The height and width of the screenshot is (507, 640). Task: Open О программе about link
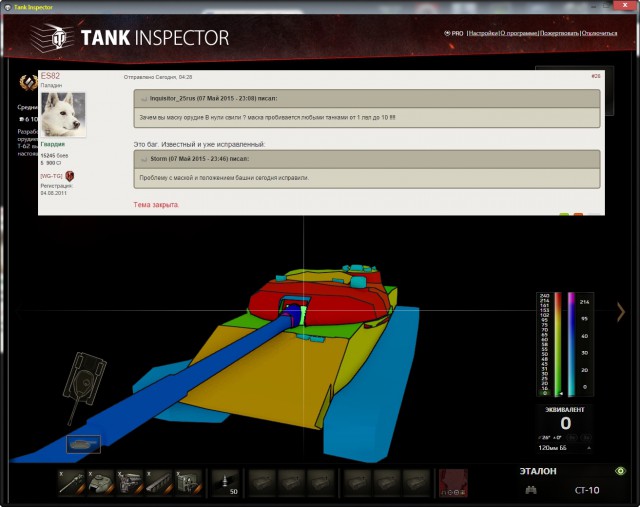click(x=519, y=33)
